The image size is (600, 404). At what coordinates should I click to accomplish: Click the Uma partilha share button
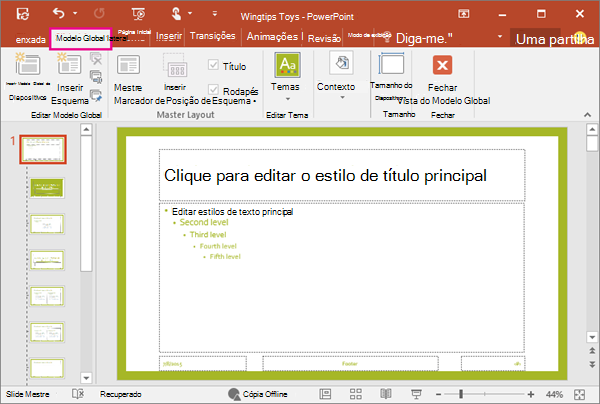pos(554,39)
